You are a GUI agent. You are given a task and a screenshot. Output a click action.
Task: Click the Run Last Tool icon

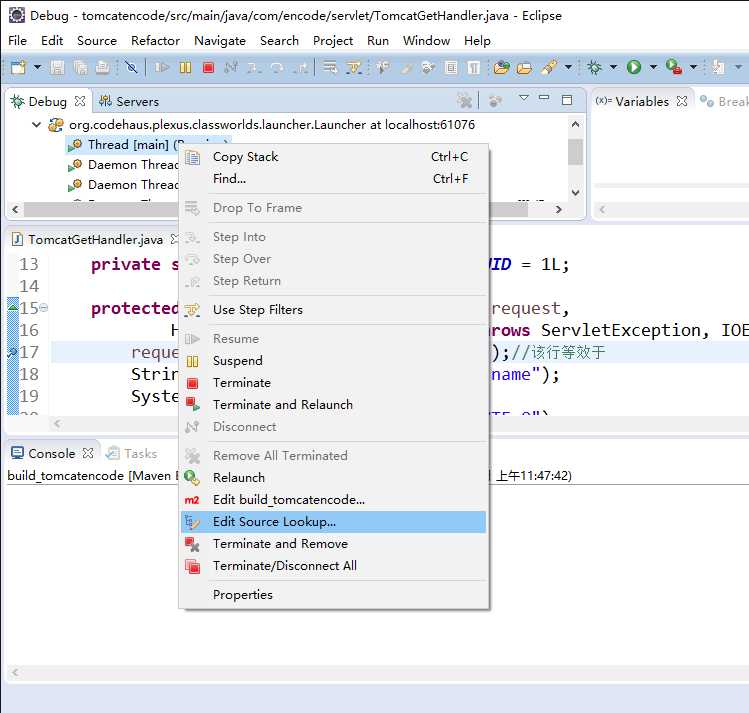coord(674,67)
